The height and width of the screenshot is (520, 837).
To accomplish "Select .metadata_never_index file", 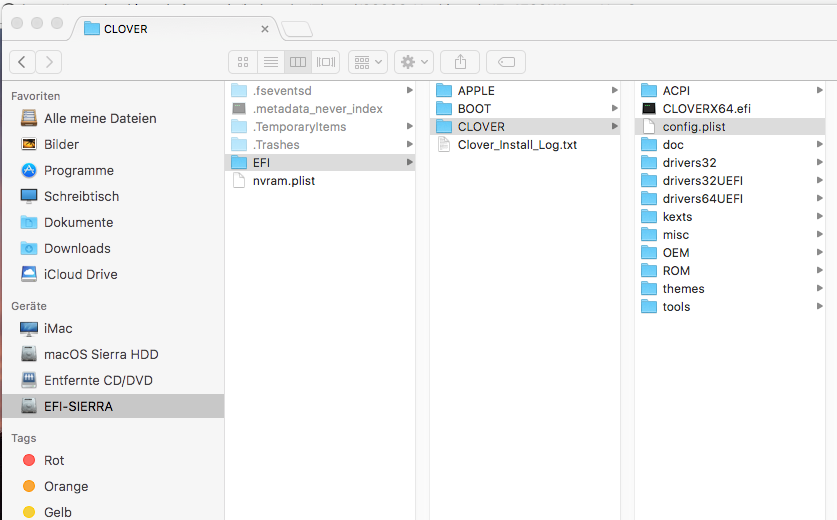I will (x=320, y=109).
